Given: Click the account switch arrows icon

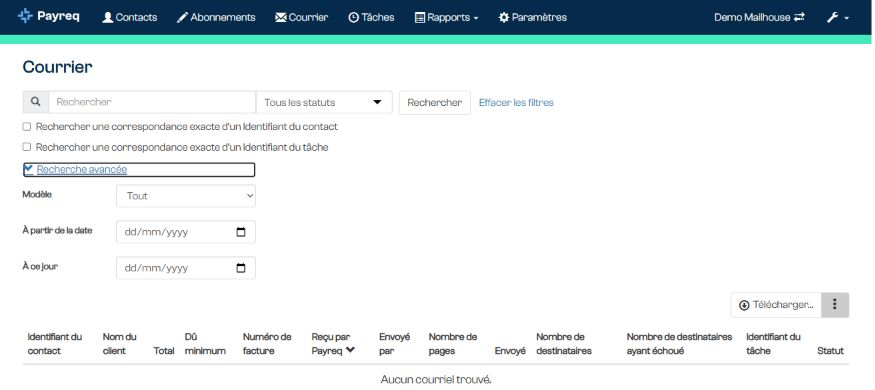Looking at the screenshot, I should 799,17.
